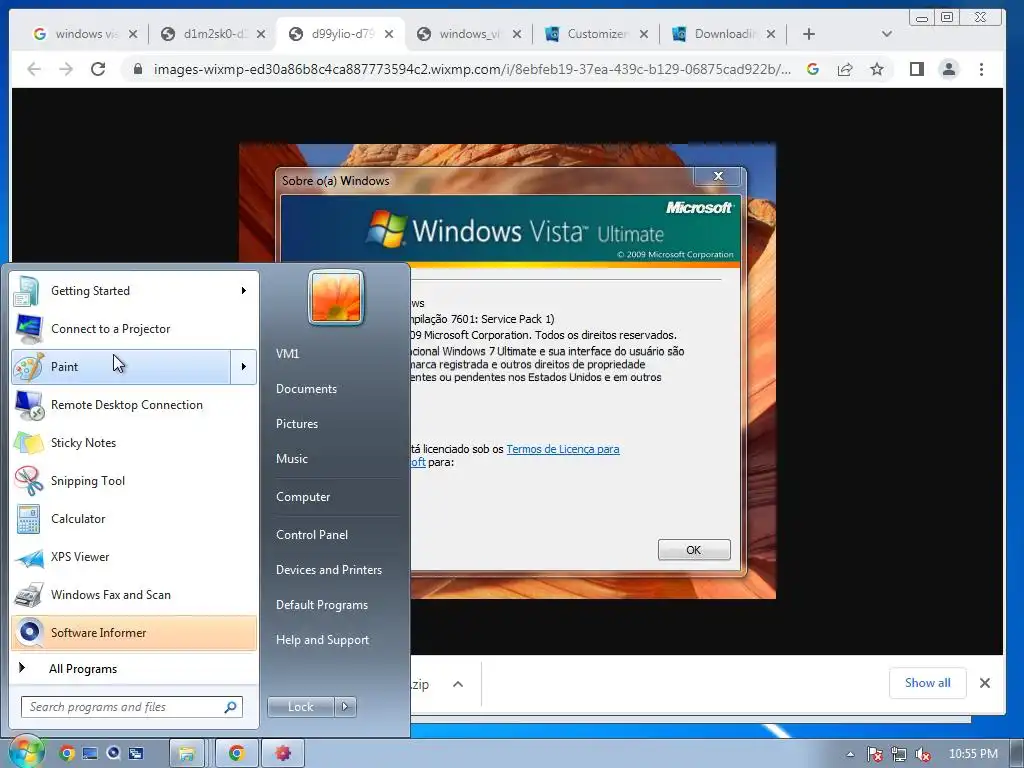Viewport: 1024px width, 768px height.
Task: Open Computer from the Start menu
Action: coord(303,497)
